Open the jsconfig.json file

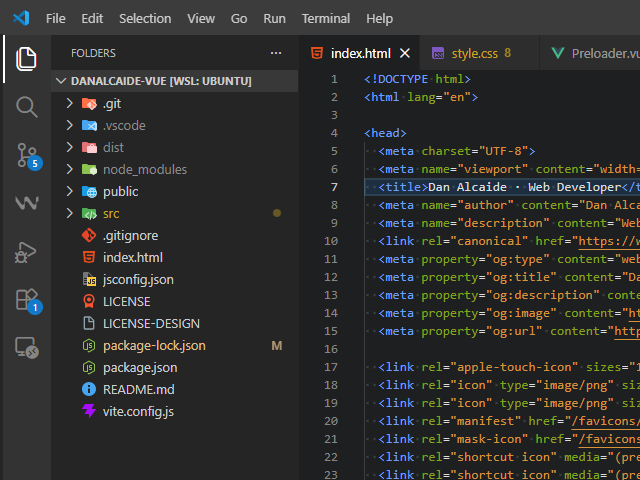tap(175, 280)
